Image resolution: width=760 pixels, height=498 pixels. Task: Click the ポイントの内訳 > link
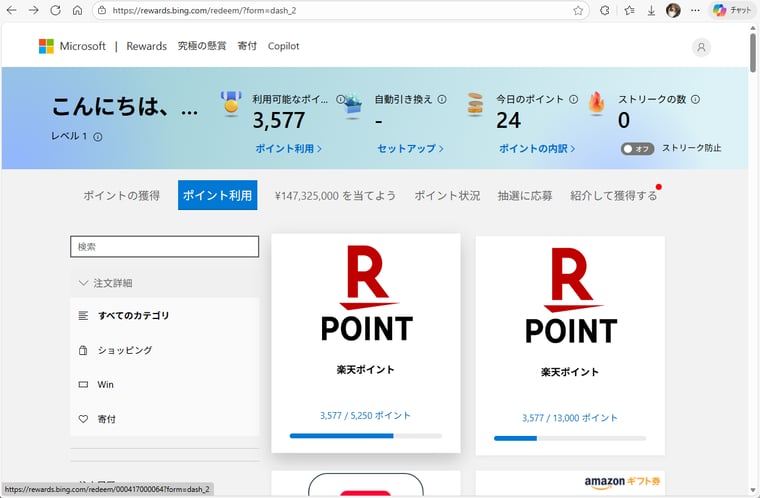point(537,149)
